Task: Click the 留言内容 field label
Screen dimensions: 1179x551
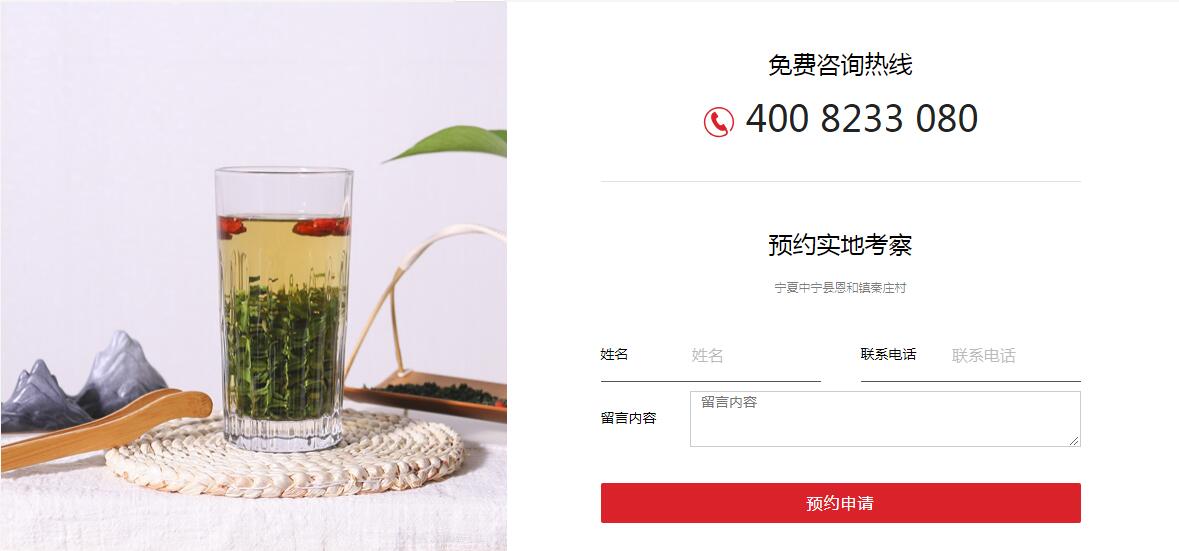Action: tap(629, 418)
